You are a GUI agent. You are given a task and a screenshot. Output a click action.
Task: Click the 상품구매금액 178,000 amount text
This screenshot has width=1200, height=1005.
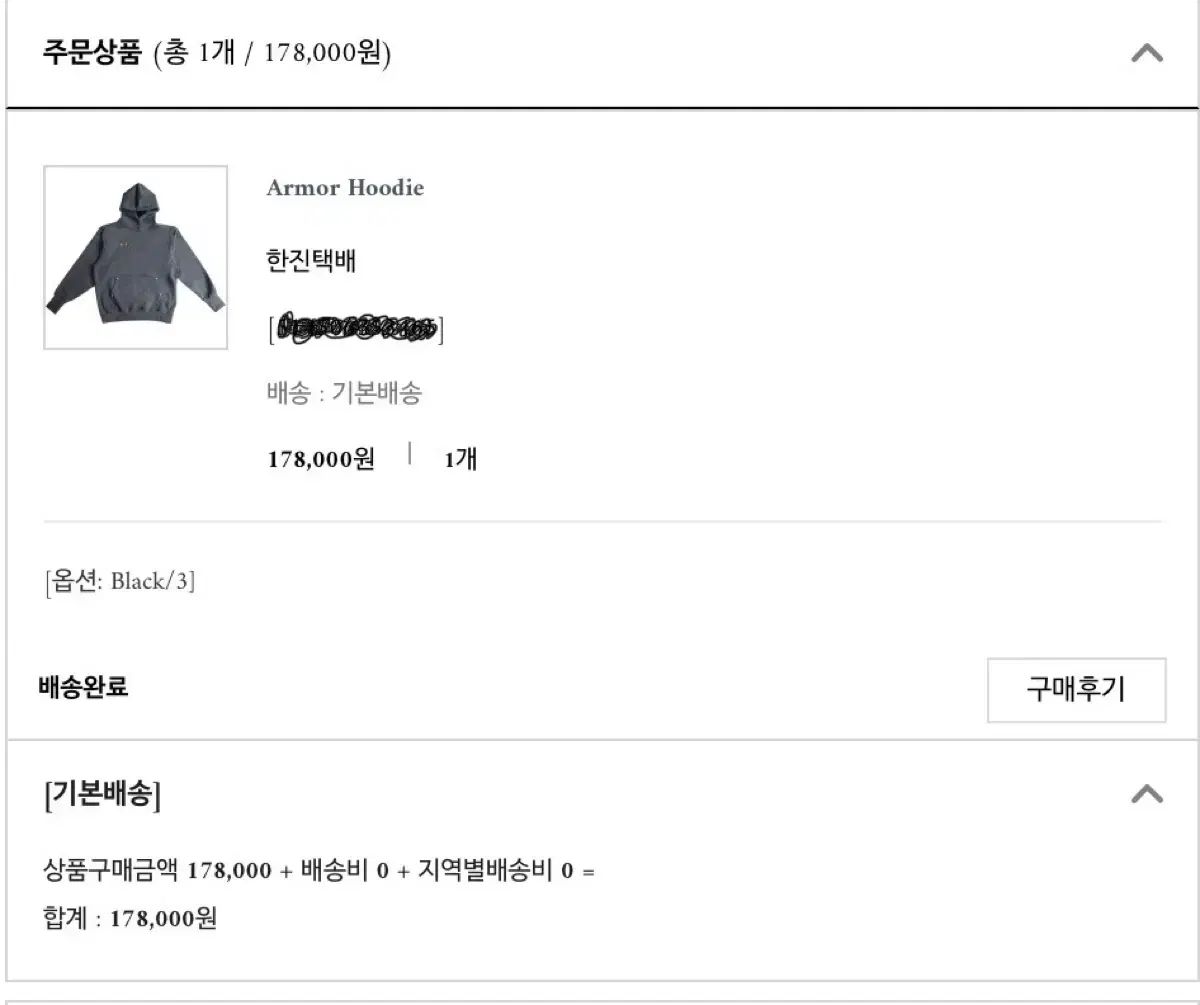coord(157,870)
